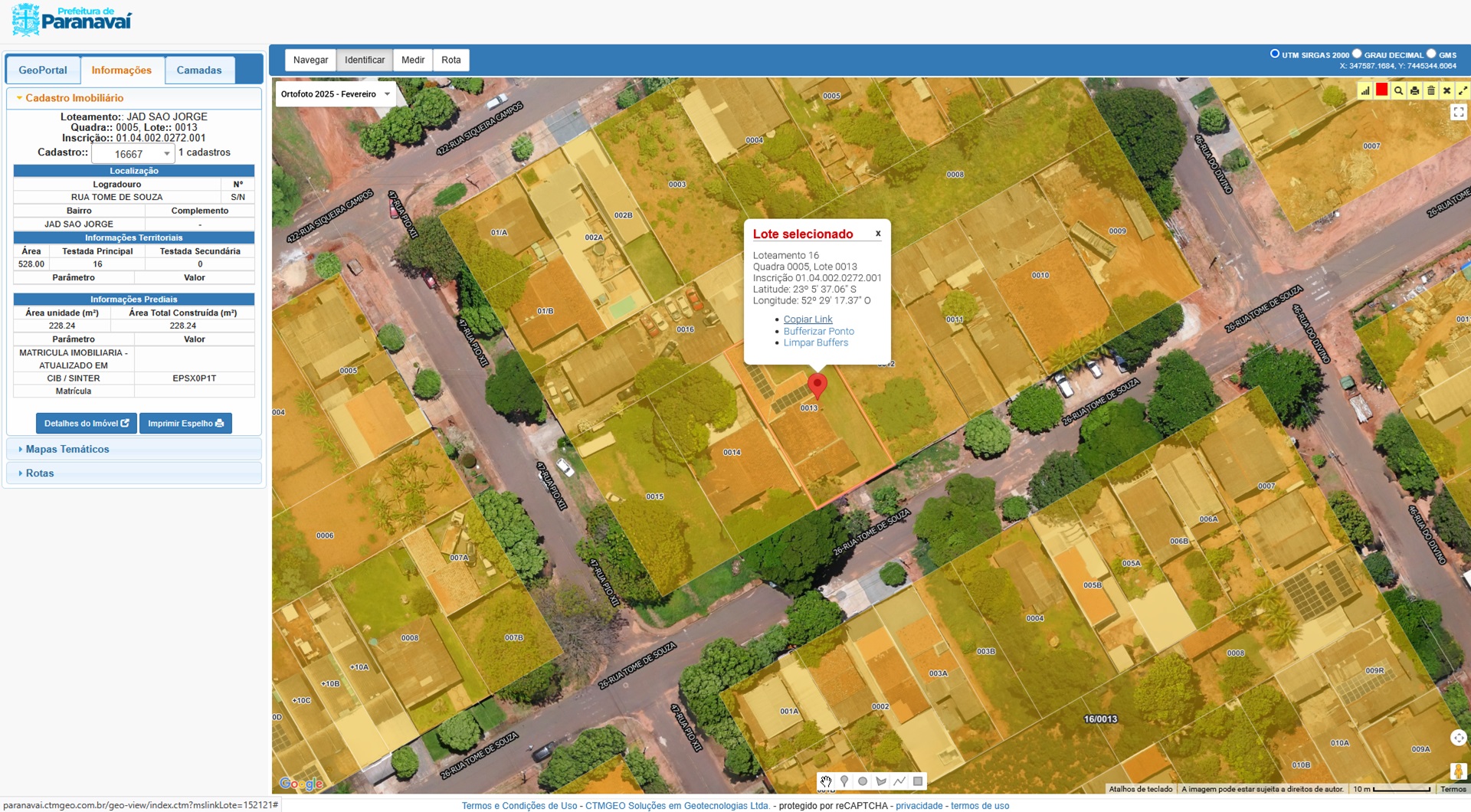Switch to the Informações tab
The width and height of the screenshot is (1471, 812).
point(122,70)
